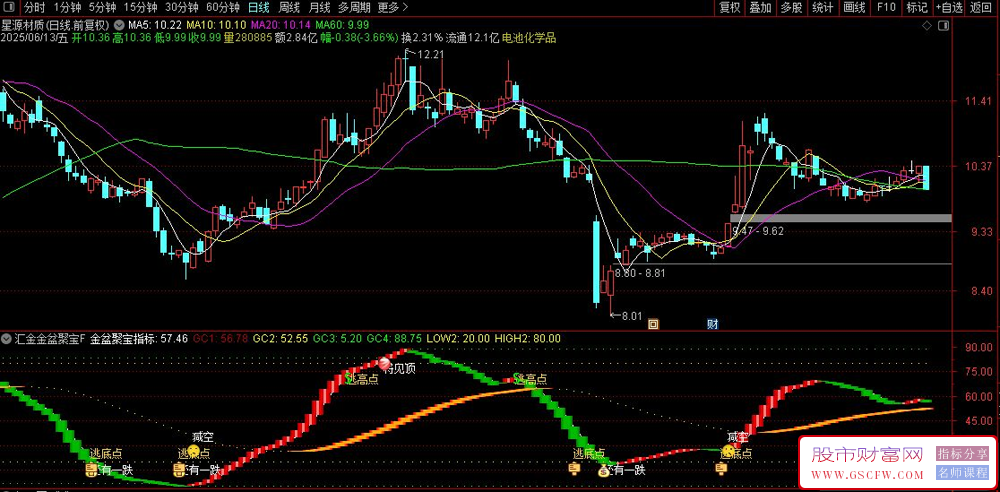Click the GC3: 5.20 indicator value
Viewport: 1000px width, 492px height.
338,338
